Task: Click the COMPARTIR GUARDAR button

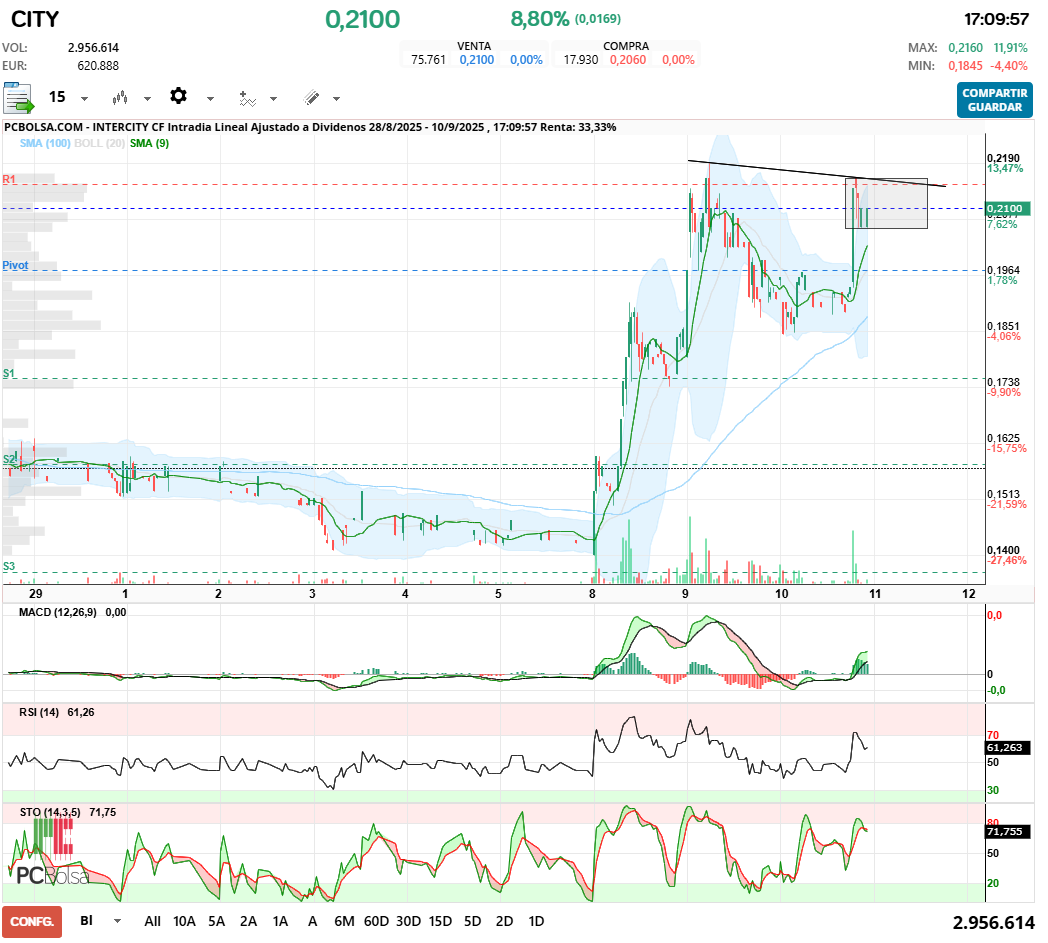Action: [995, 100]
